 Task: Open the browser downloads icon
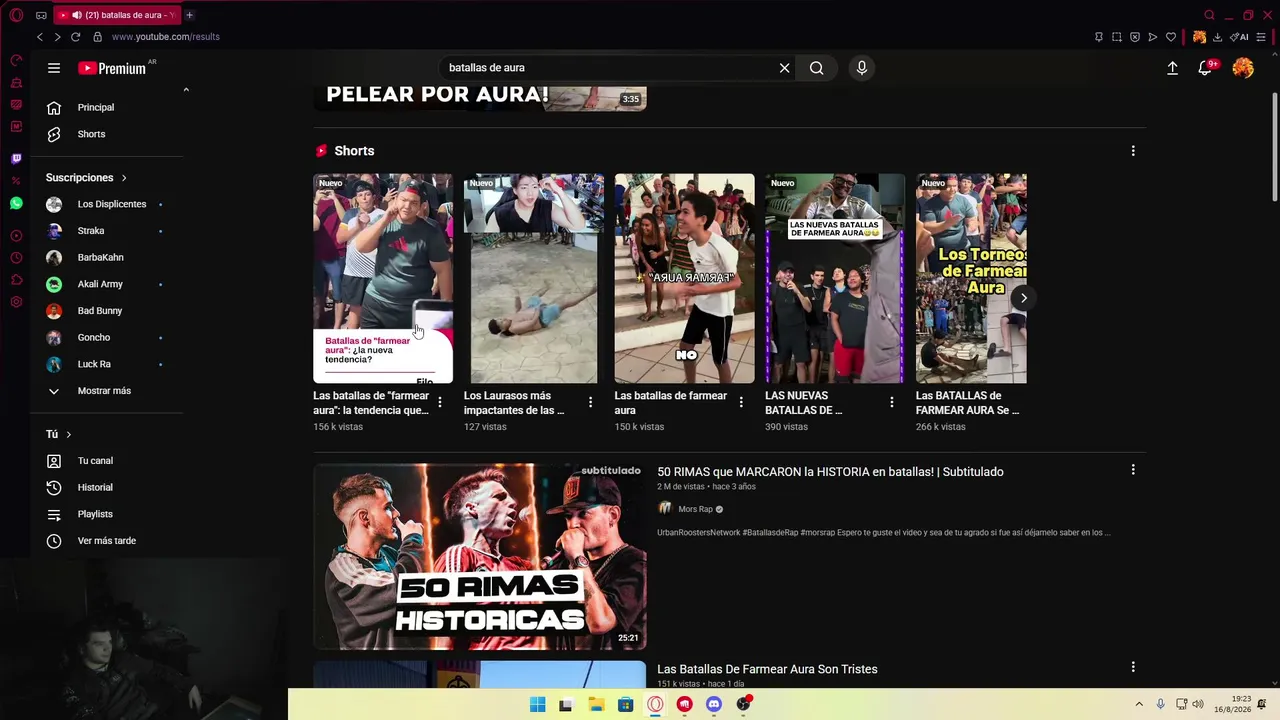tap(1217, 37)
